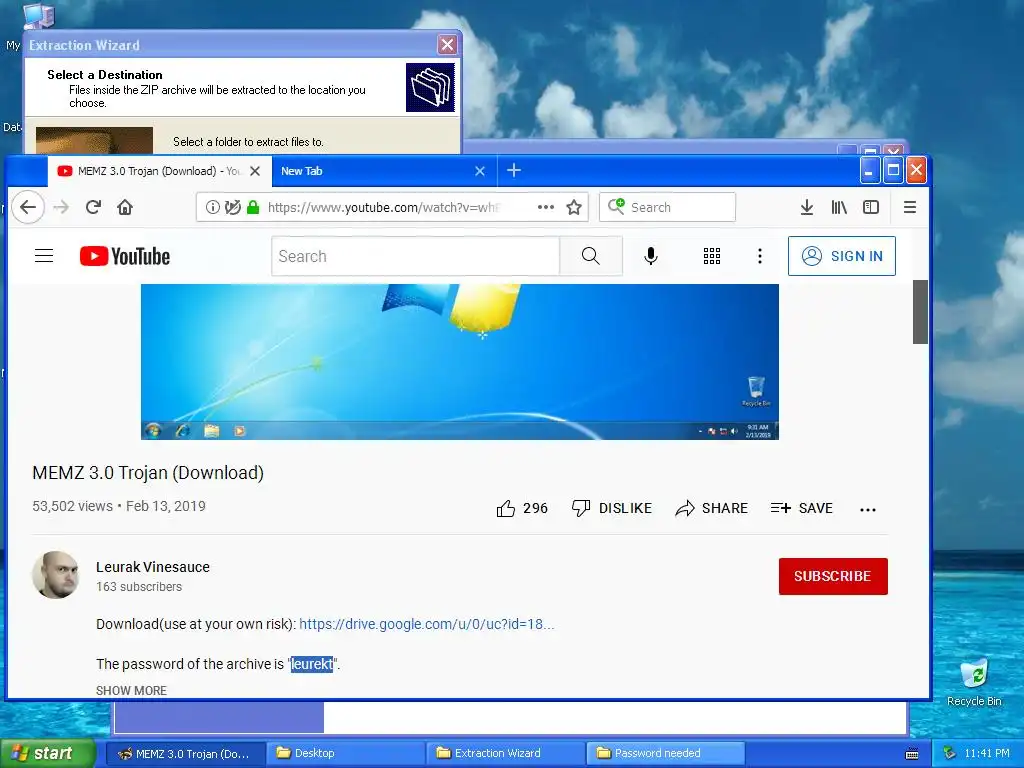Search with voice using microphone icon
The image size is (1024, 768).
pyautogui.click(x=650, y=256)
